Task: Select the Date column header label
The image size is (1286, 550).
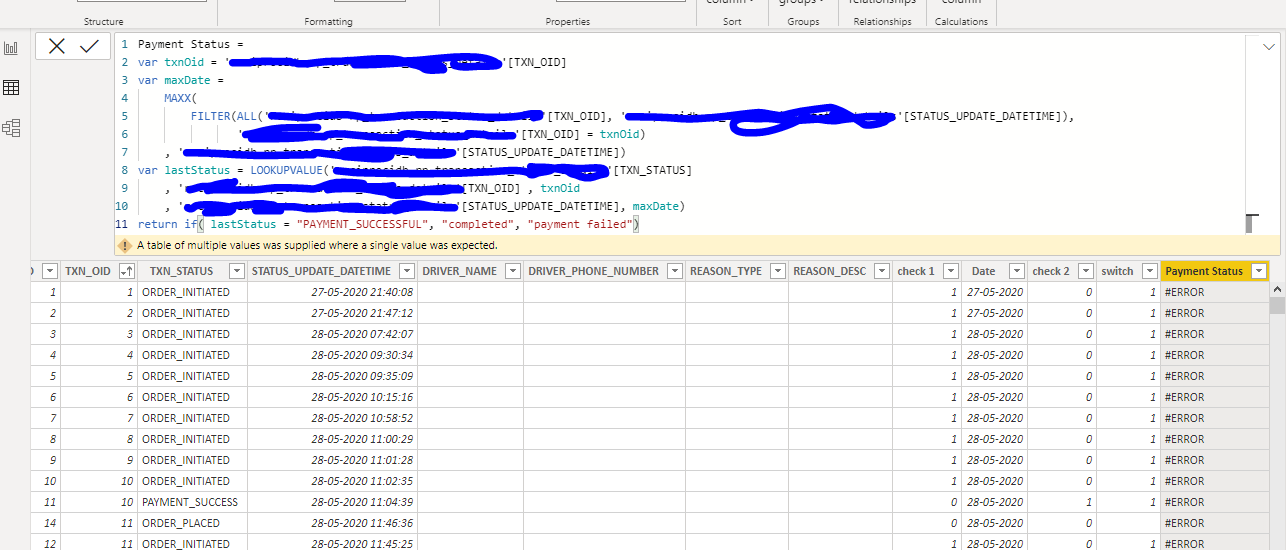Action: (x=984, y=271)
